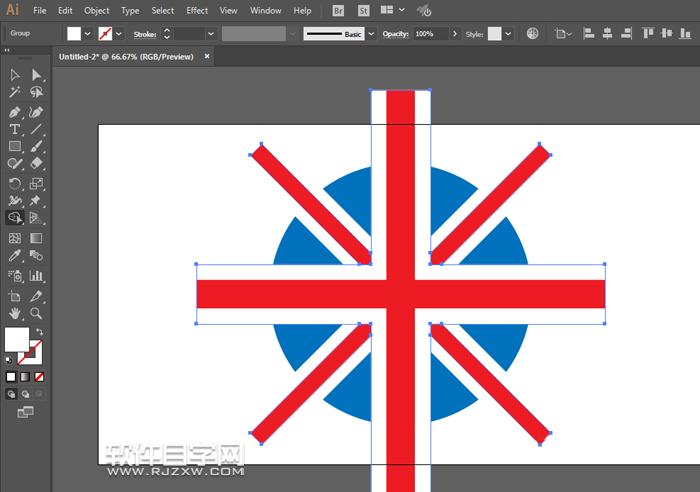The width and height of the screenshot is (700, 492).
Task: Select the Zoom magnifier tool
Action: (x=37, y=313)
